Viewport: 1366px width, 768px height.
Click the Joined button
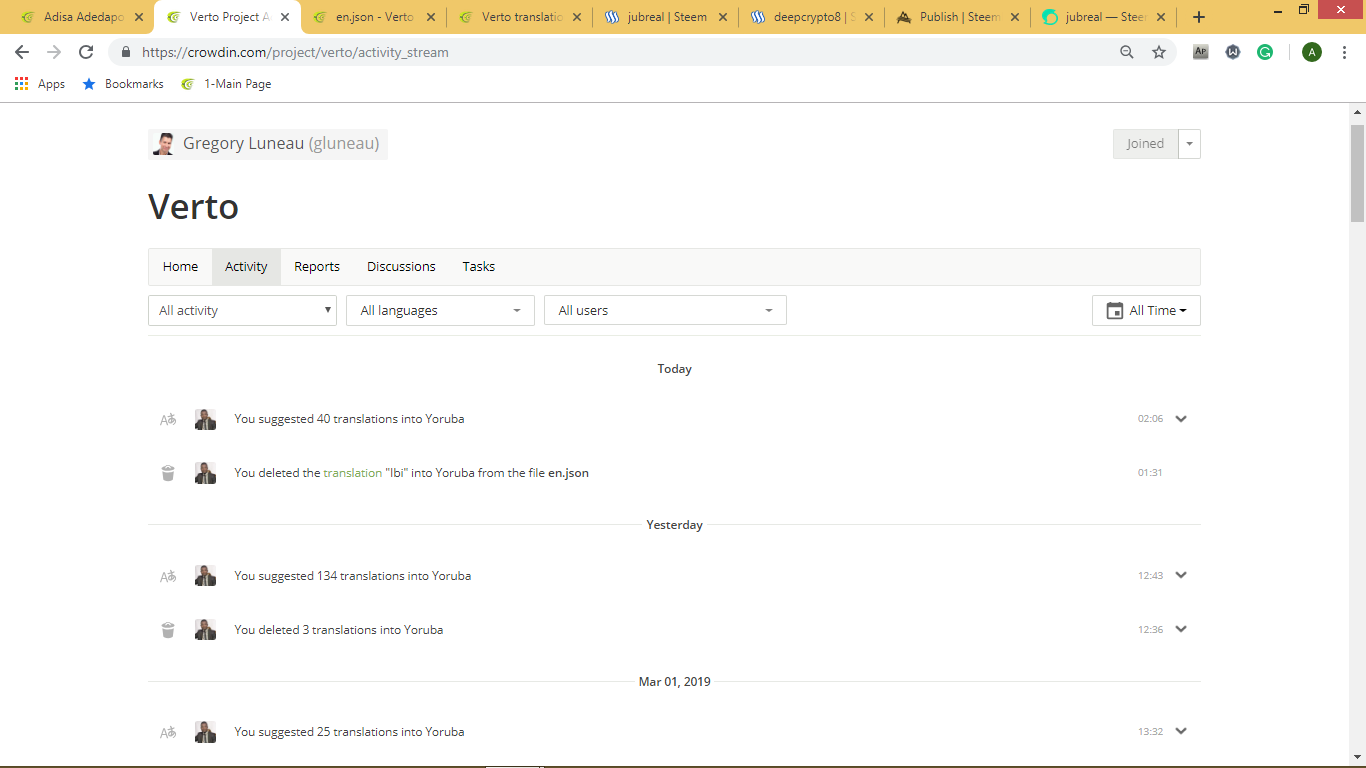click(1145, 144)
